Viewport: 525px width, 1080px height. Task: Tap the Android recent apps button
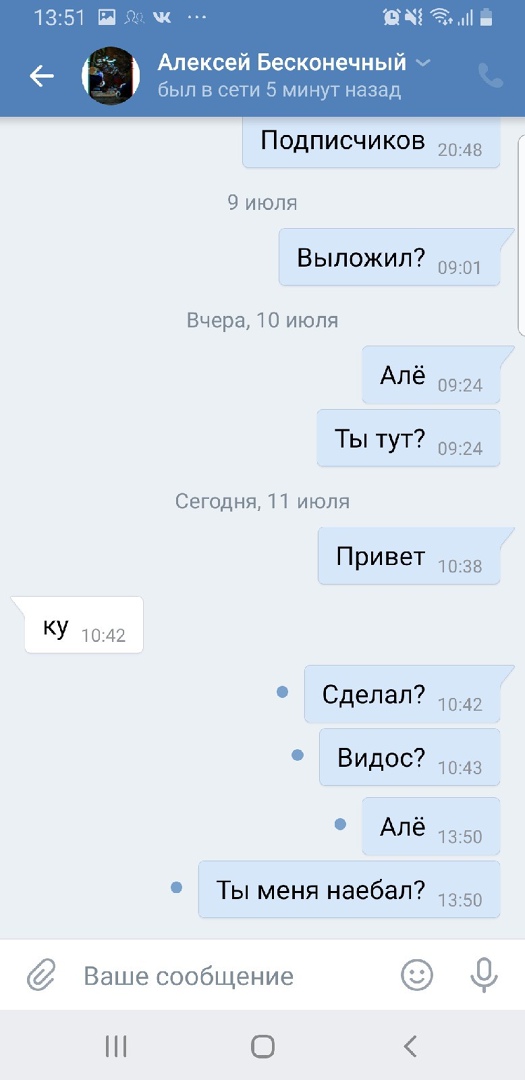pos(116,1046)
